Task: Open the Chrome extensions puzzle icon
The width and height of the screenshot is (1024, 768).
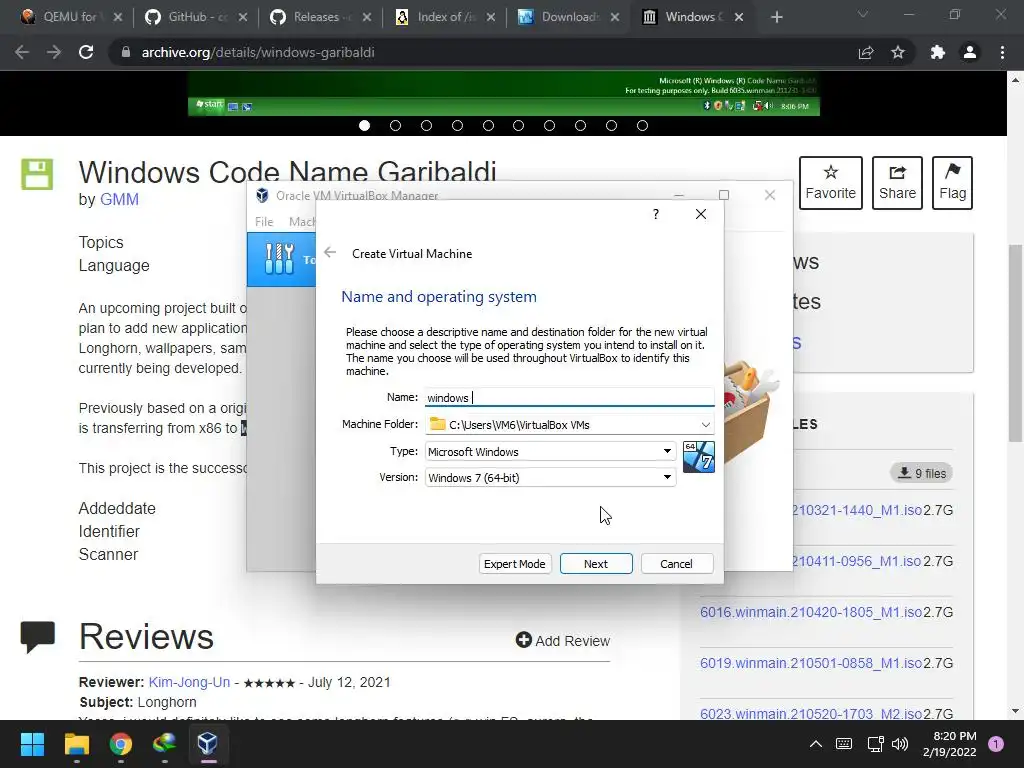Action: point(938,52)
